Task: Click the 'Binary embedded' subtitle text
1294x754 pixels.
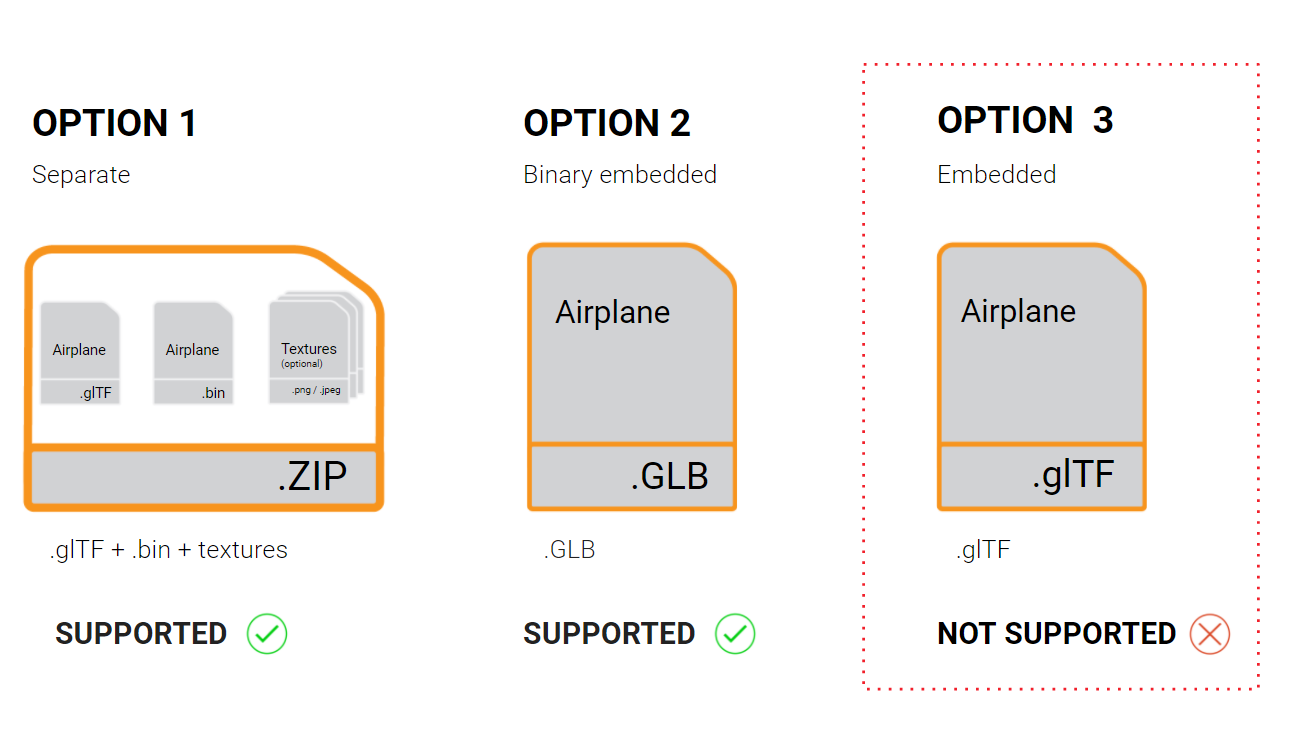Action: (x=620, y=175)
